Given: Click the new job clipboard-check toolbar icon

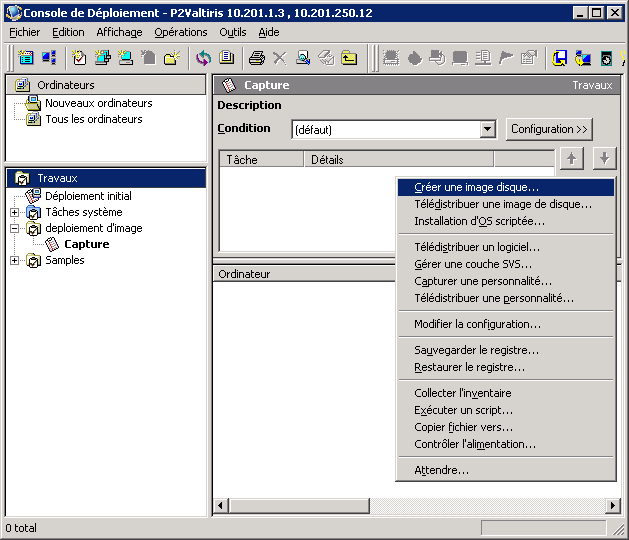Looking at the screenshot, I should pyautogui.click(x=79, y=58).
